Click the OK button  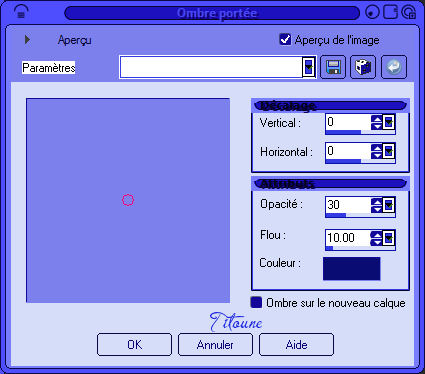tap(134, 344)
